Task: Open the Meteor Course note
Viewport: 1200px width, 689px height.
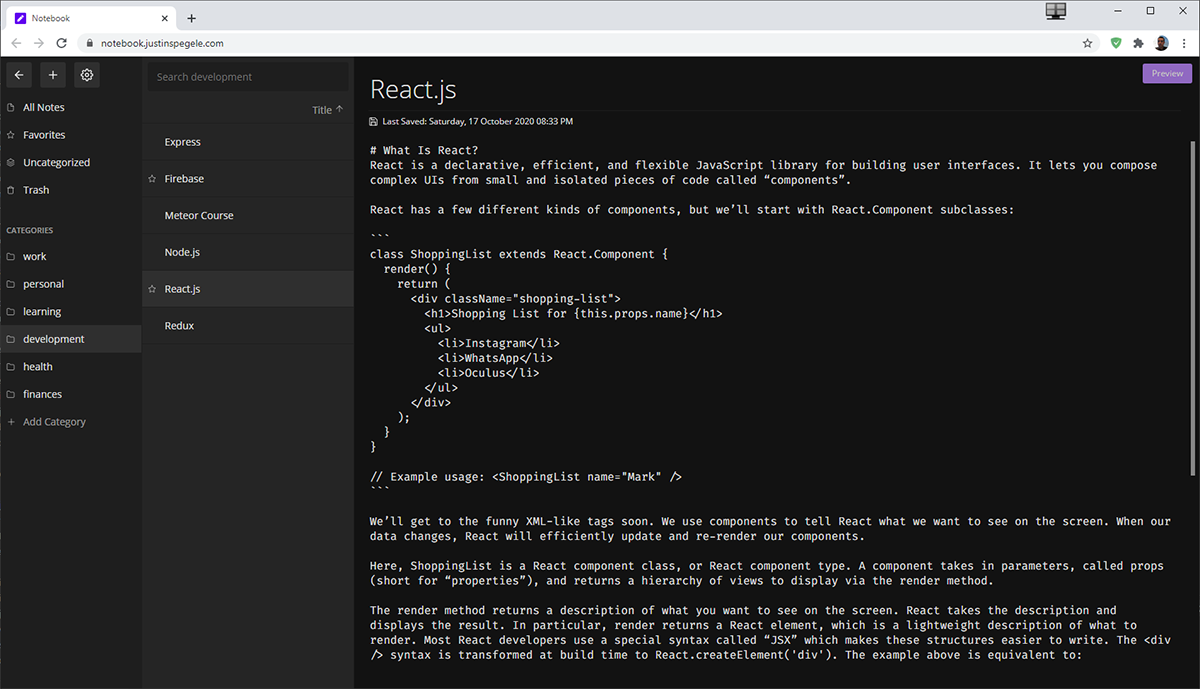Action: [199, 216]
